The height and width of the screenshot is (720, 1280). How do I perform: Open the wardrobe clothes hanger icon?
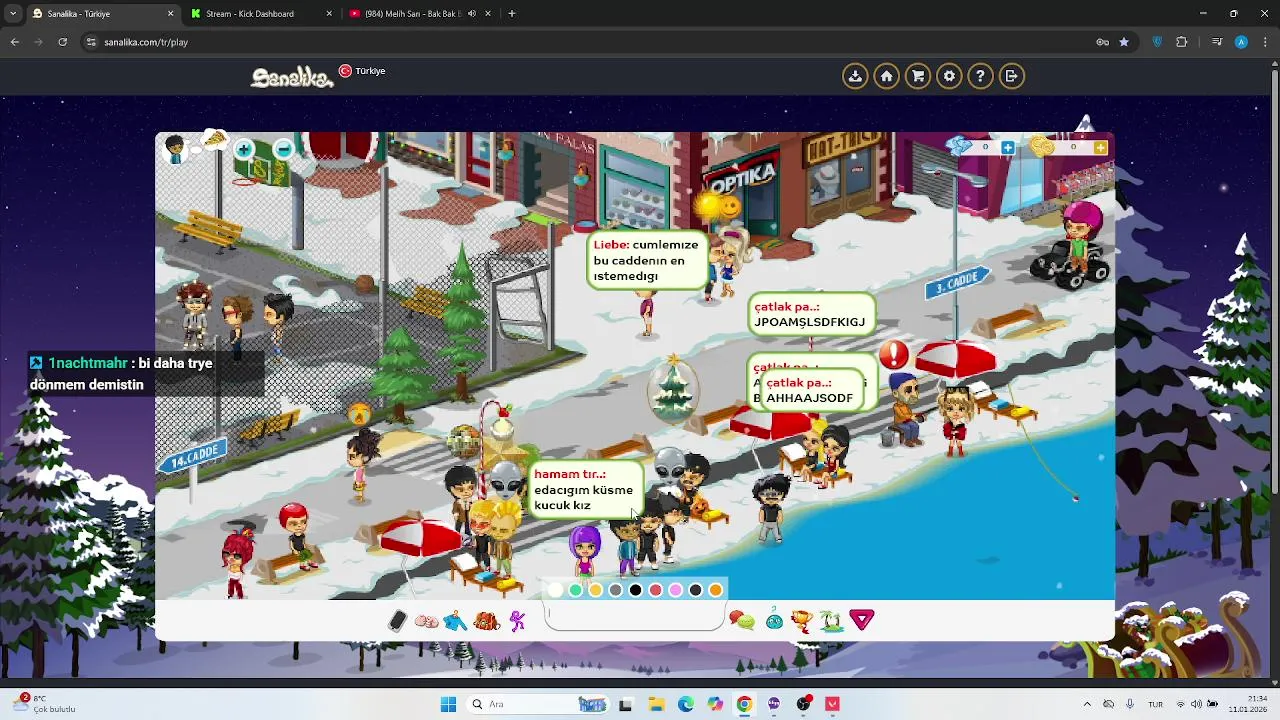(456, 621)
